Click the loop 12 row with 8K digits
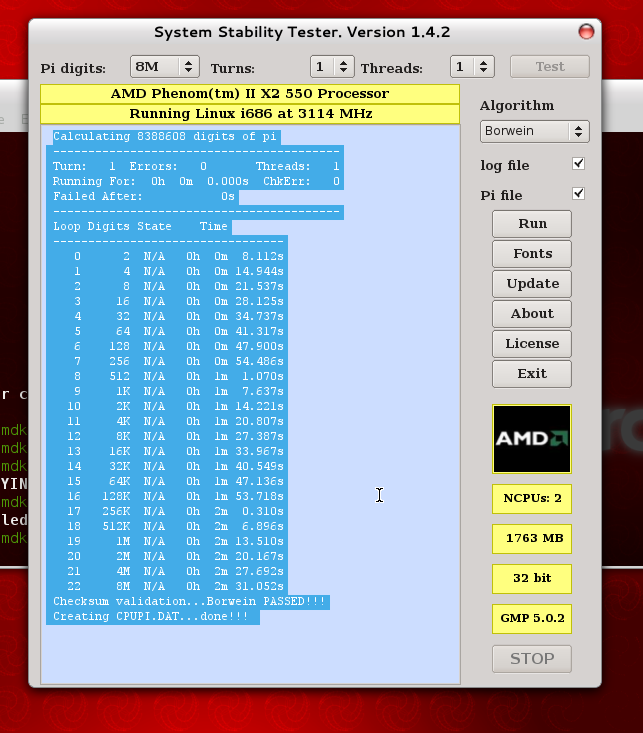The image size is (643, 733). (x=167, y=436)
